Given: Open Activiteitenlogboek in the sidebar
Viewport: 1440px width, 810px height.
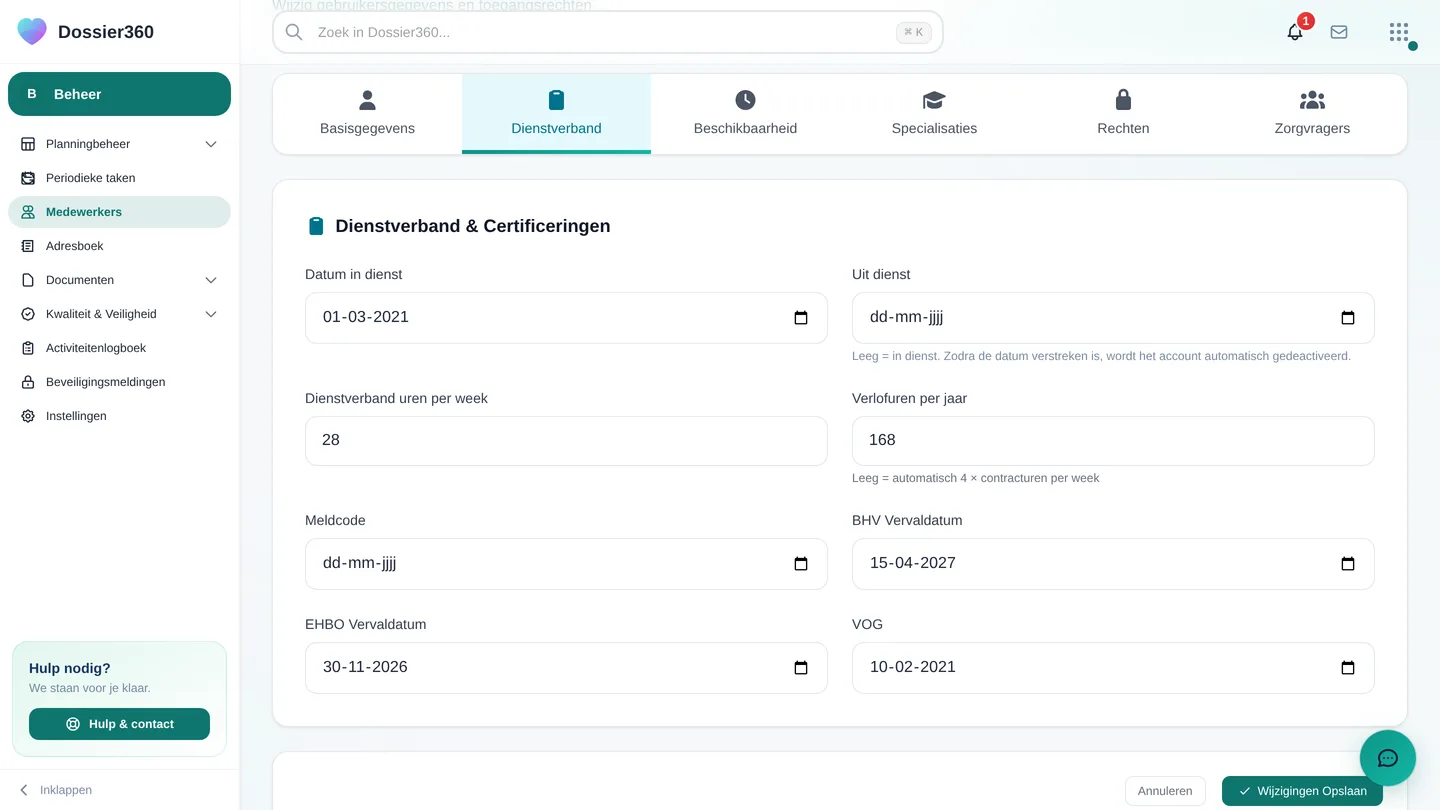Looking at the screenshot, I should 119,348.
